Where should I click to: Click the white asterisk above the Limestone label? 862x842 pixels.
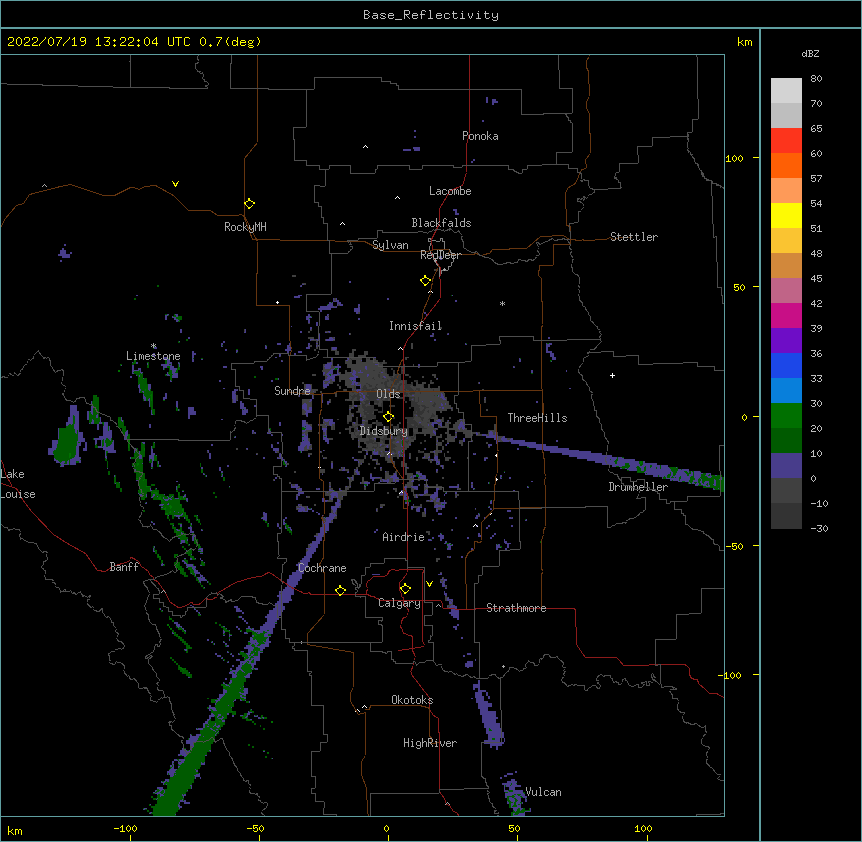154,346
